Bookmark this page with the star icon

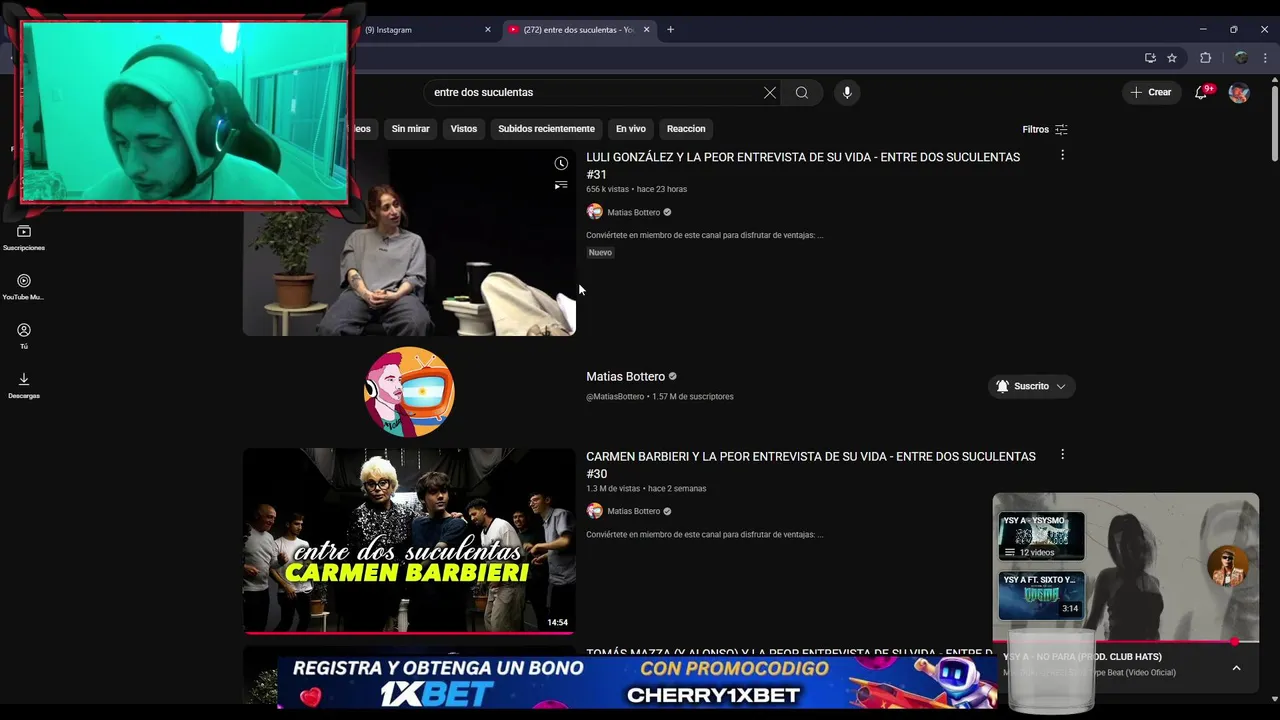1172,58
